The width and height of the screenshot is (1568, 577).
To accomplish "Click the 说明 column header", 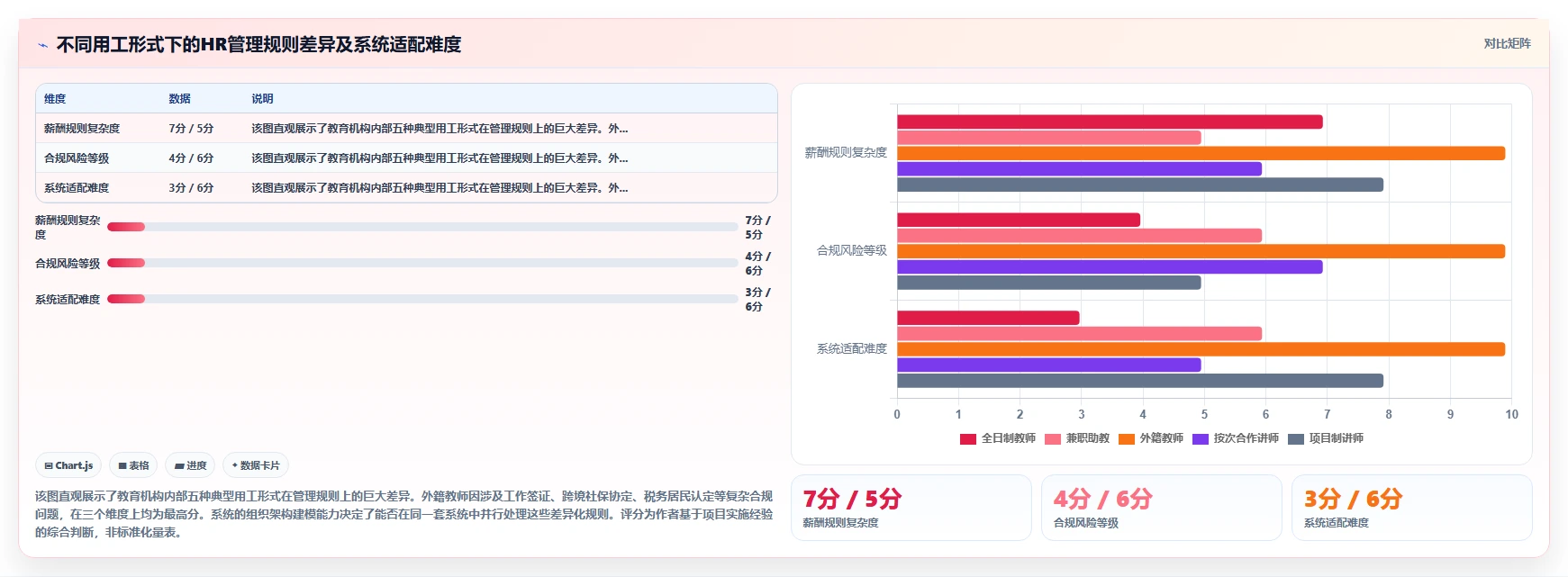I will click(262, 99).
